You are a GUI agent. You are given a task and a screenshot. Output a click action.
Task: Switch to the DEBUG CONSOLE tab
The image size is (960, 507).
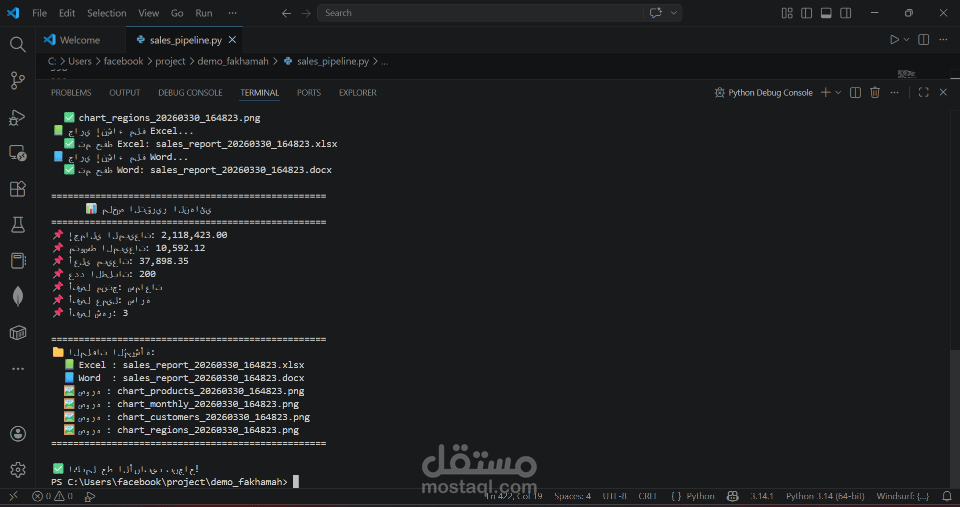click(190, 92)
